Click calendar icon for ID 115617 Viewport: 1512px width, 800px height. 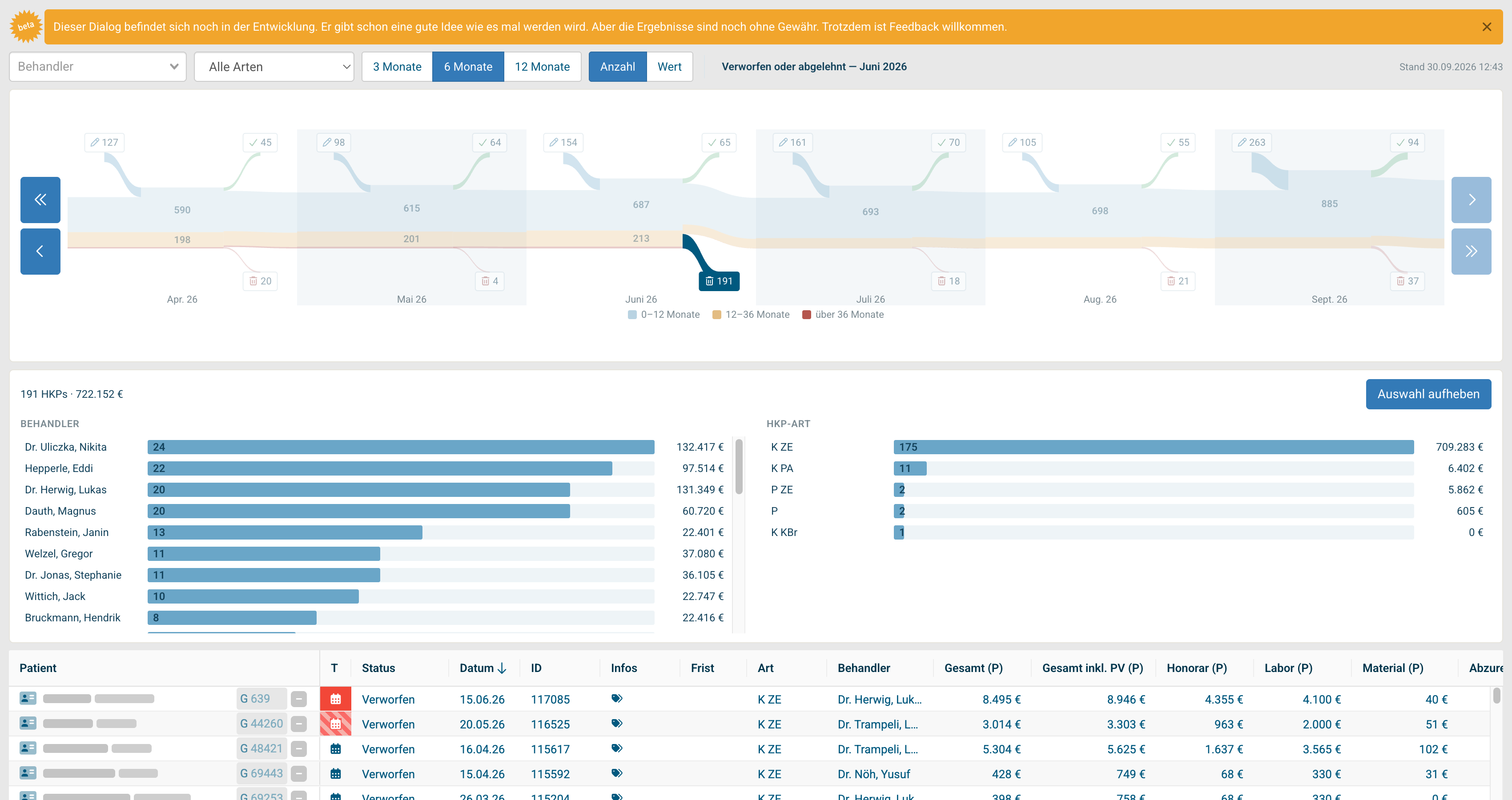point(336,749)
